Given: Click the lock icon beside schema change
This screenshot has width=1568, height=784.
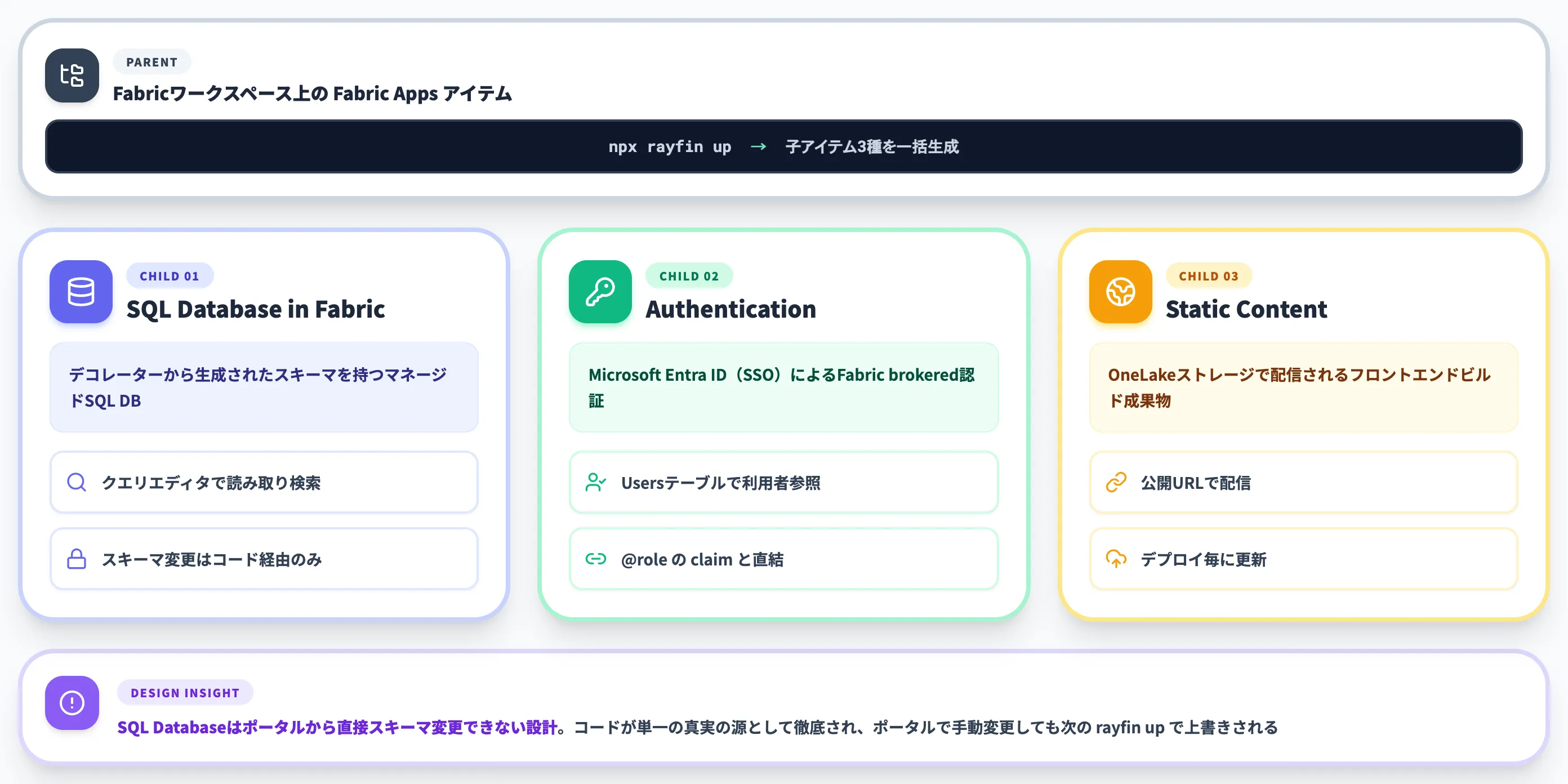Looking at the screenshot, I should pyautogui.click(x=77, y=559).
